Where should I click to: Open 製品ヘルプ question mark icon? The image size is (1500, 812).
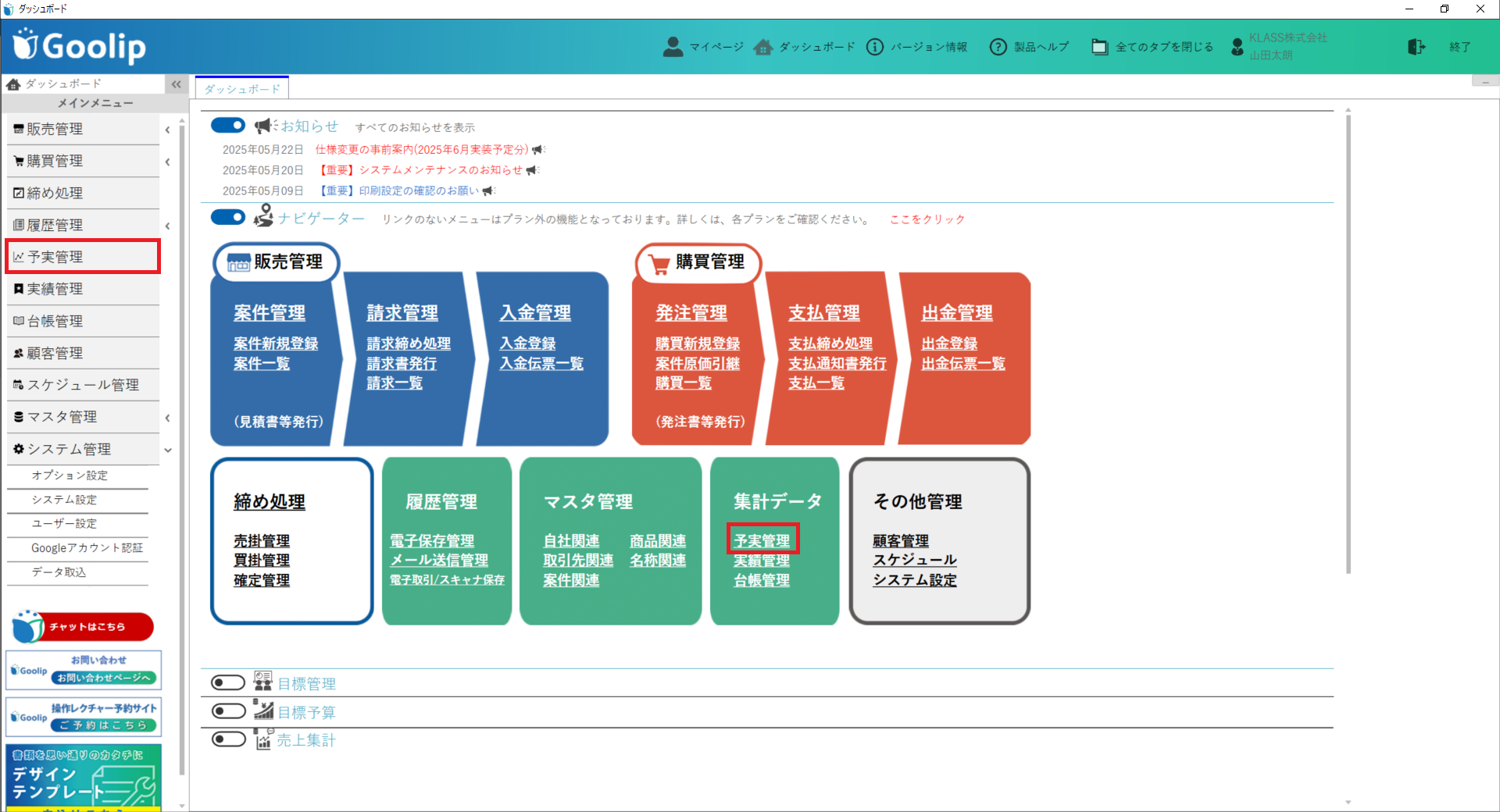998,47
